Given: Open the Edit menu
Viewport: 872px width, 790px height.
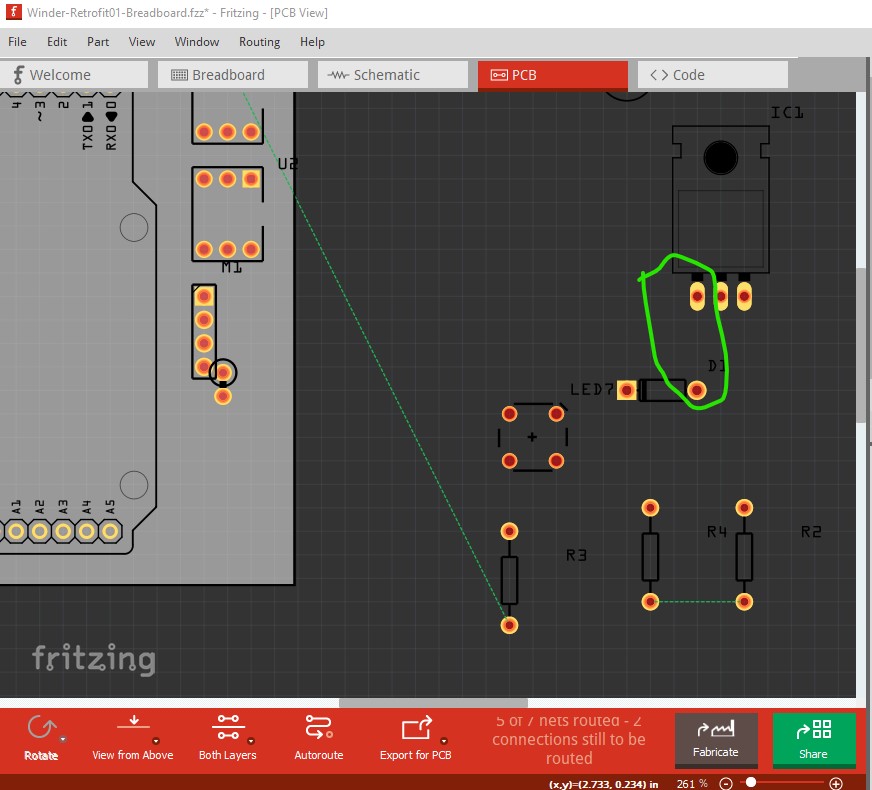Looking at the screenshot, I should pyautogui.click(x=57, y=42).
